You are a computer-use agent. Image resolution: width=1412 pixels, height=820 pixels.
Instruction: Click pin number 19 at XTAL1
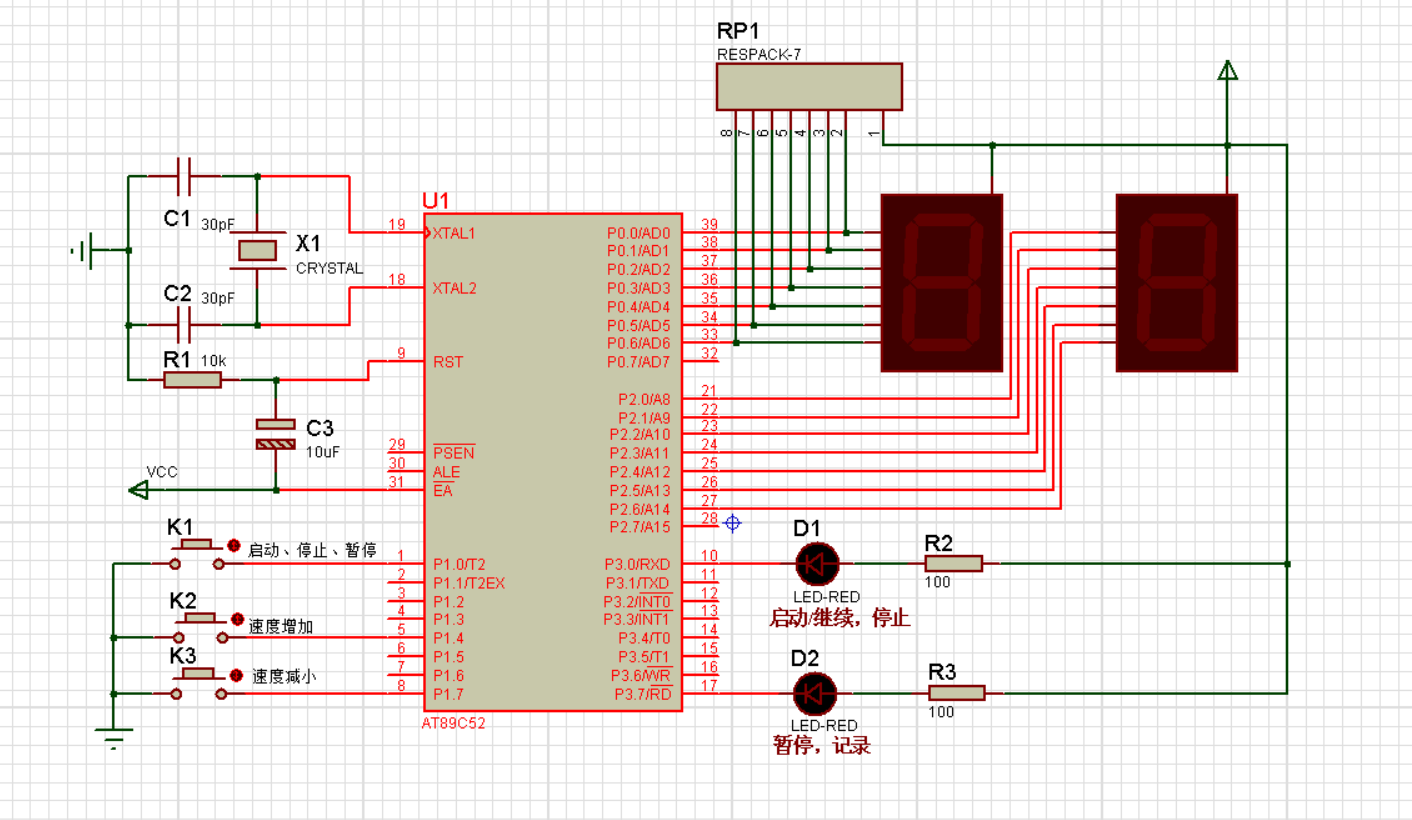[x=396, y=224]
